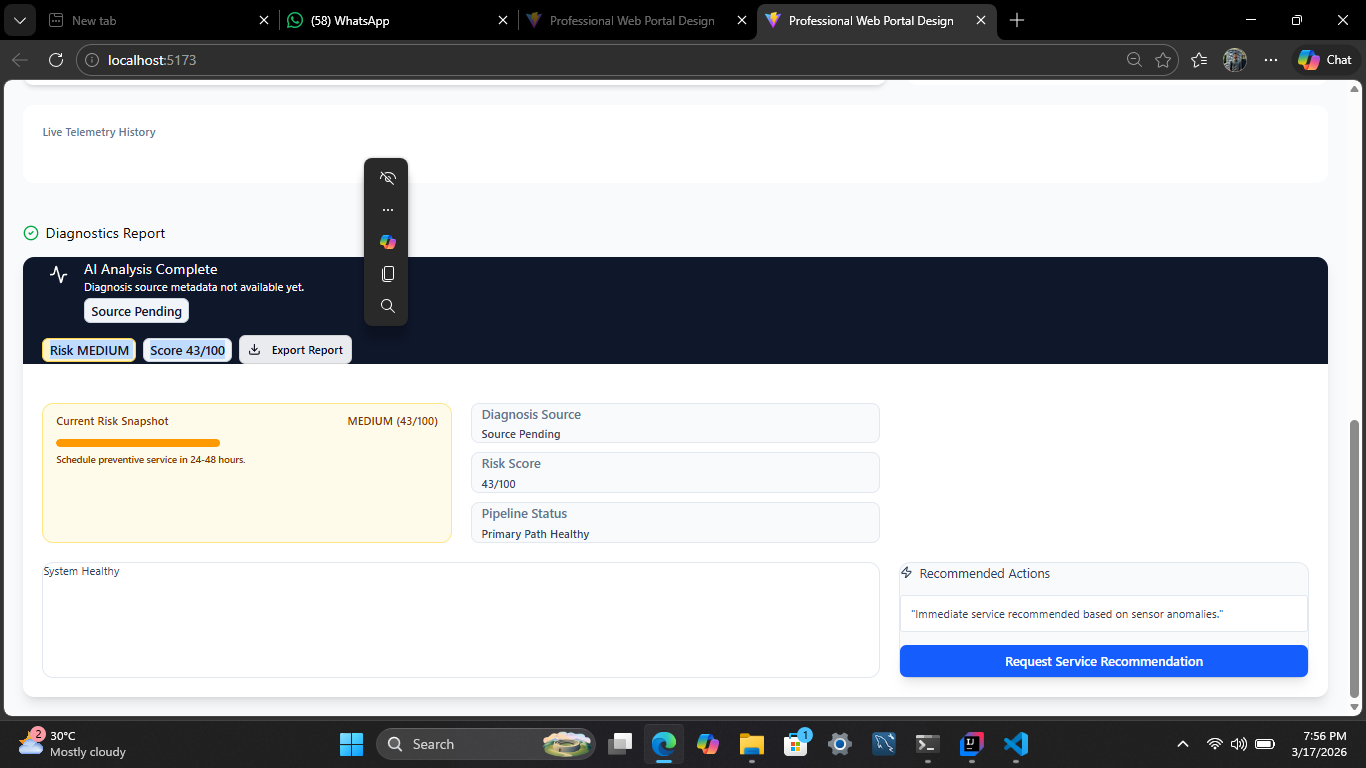Image resolution: width=1366 pixels, height=768 pixels.
Task: Click the System Healthy text area
Action: click(460, 620)
